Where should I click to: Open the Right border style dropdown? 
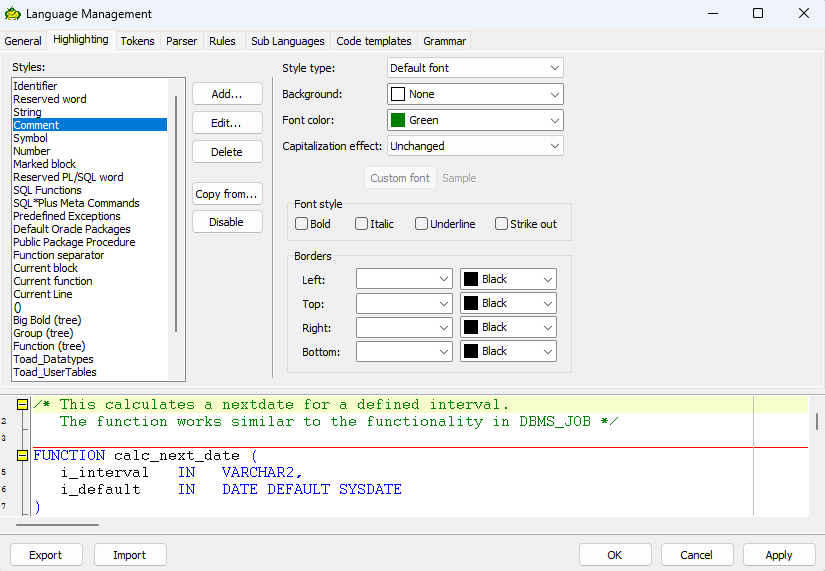[404, 327]
